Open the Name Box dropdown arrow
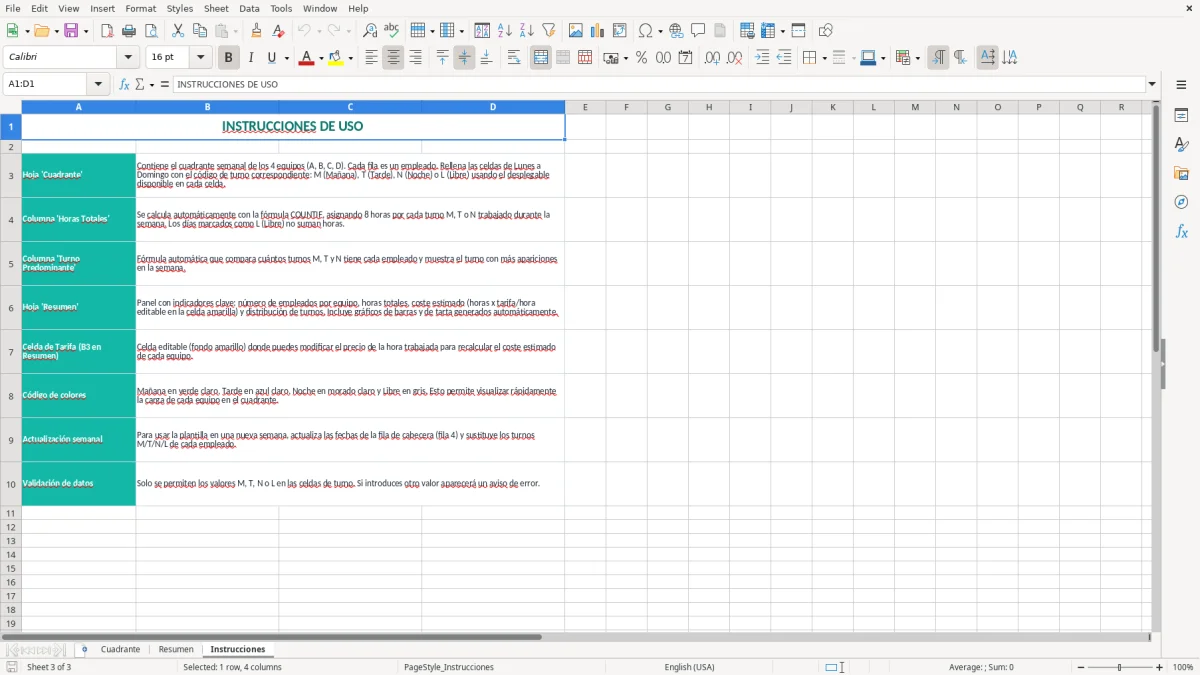 (x=98, y=84)
